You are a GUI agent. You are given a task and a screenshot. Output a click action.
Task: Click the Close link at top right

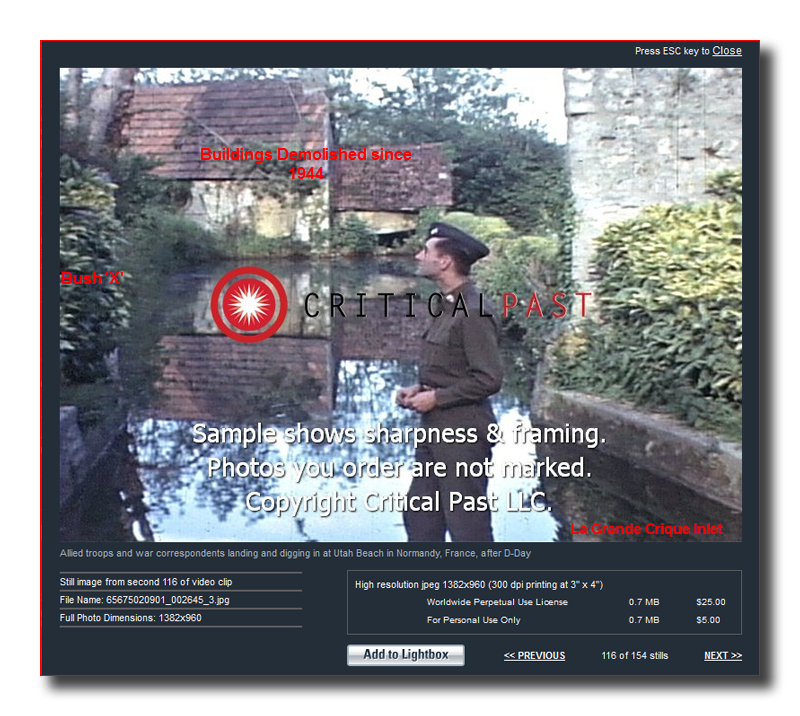coord(727,51)
